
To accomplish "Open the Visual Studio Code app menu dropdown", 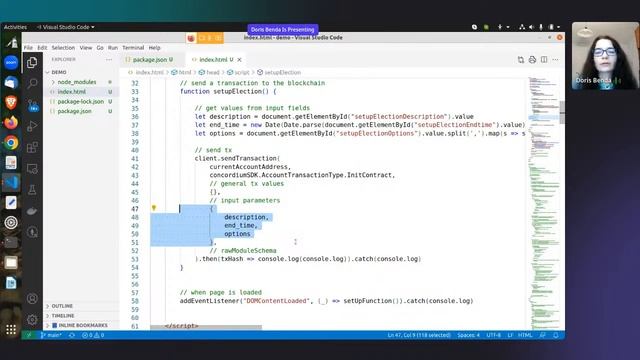I will pyautogui.click(x=66, y=27).
